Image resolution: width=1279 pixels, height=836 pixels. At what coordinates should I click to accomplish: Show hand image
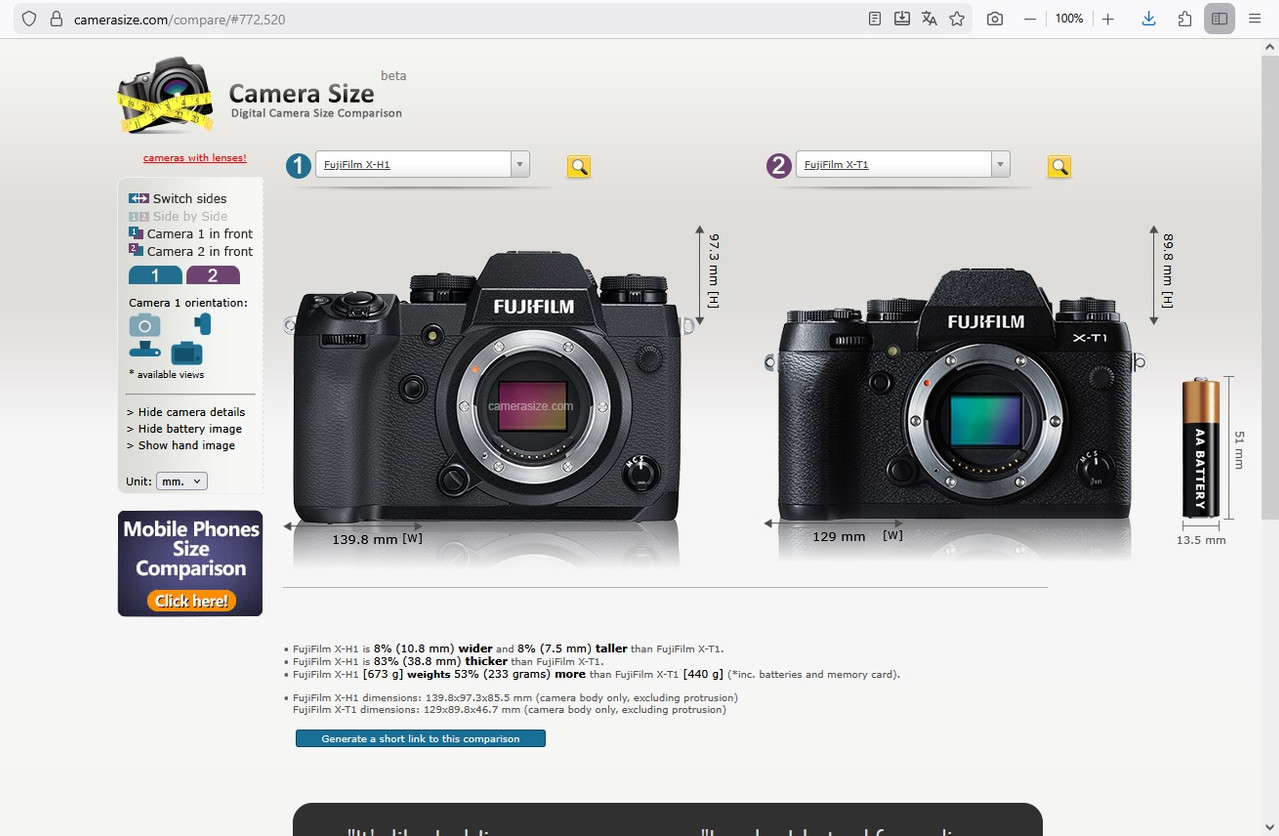pyautogui.click(x=181, y=446)
